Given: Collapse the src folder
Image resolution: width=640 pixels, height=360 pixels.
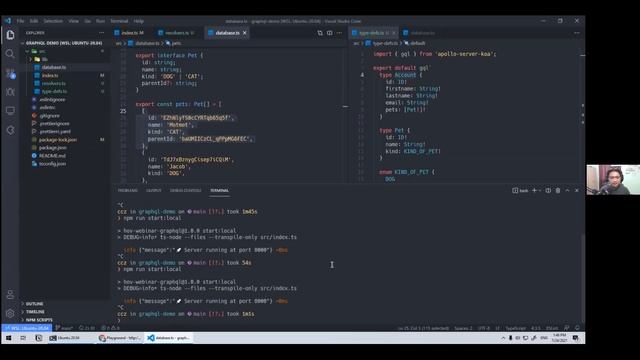Looking at the screenshot, I should [64, 51].
